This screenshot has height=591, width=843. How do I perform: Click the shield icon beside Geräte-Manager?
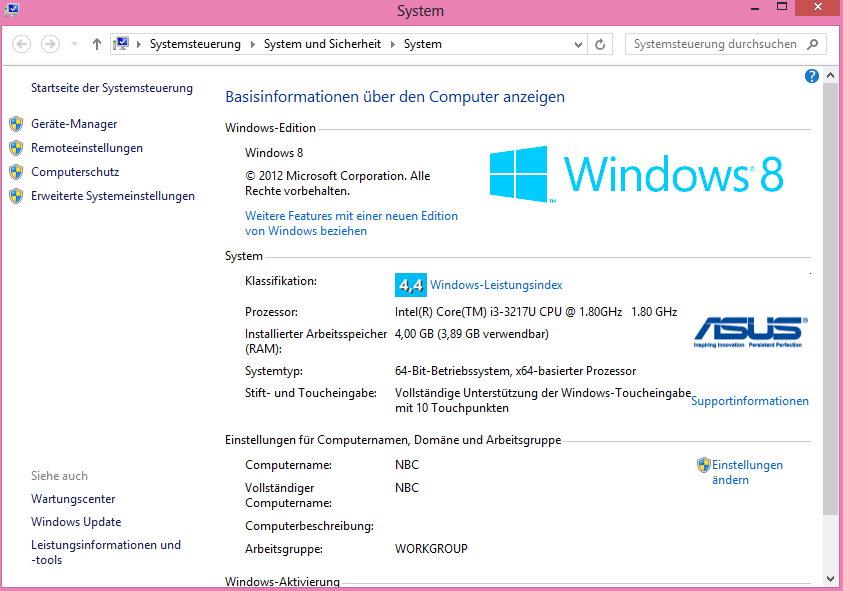point(16,124)
